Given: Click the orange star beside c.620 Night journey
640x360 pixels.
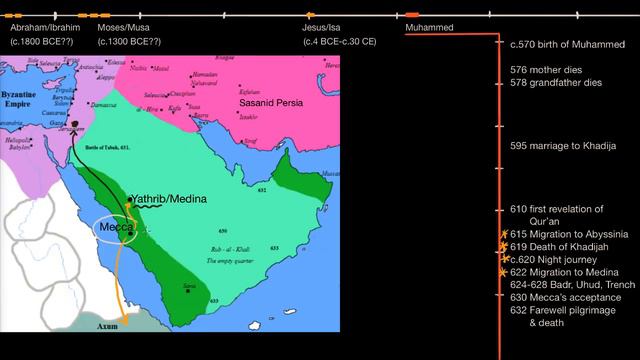Looking at the screenshot, I should (x=505, y=258).
